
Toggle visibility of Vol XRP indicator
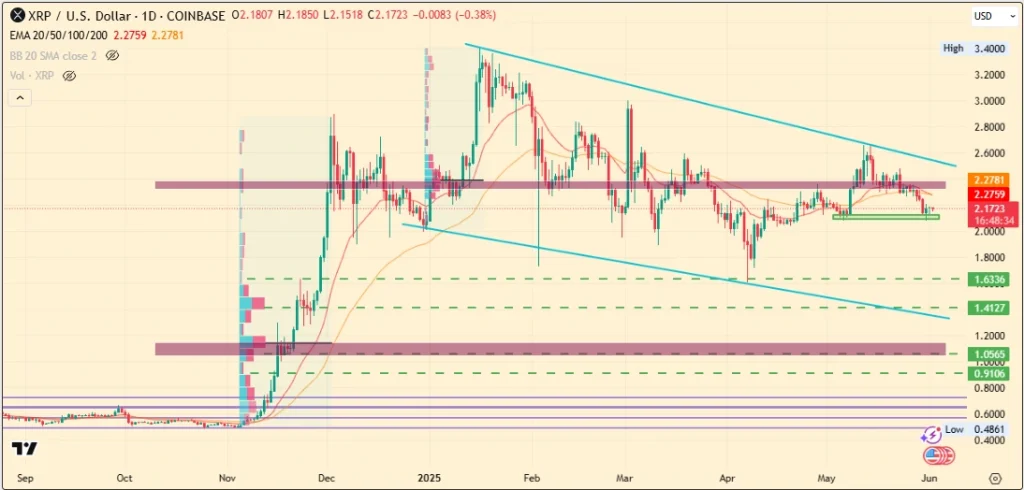69,76
